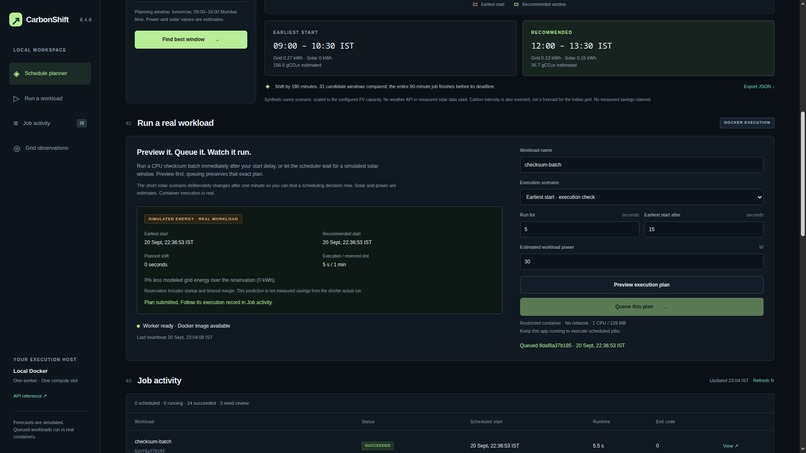This screenshot has width=806, height=453.
Task: Click the plan submitted confirmation text
Action: (208, 302)
